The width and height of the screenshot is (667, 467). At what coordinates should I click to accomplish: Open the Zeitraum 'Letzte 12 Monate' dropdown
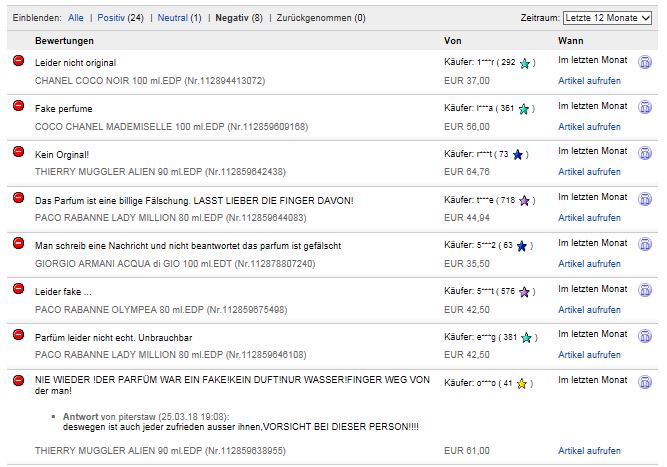tap(607, 18)
